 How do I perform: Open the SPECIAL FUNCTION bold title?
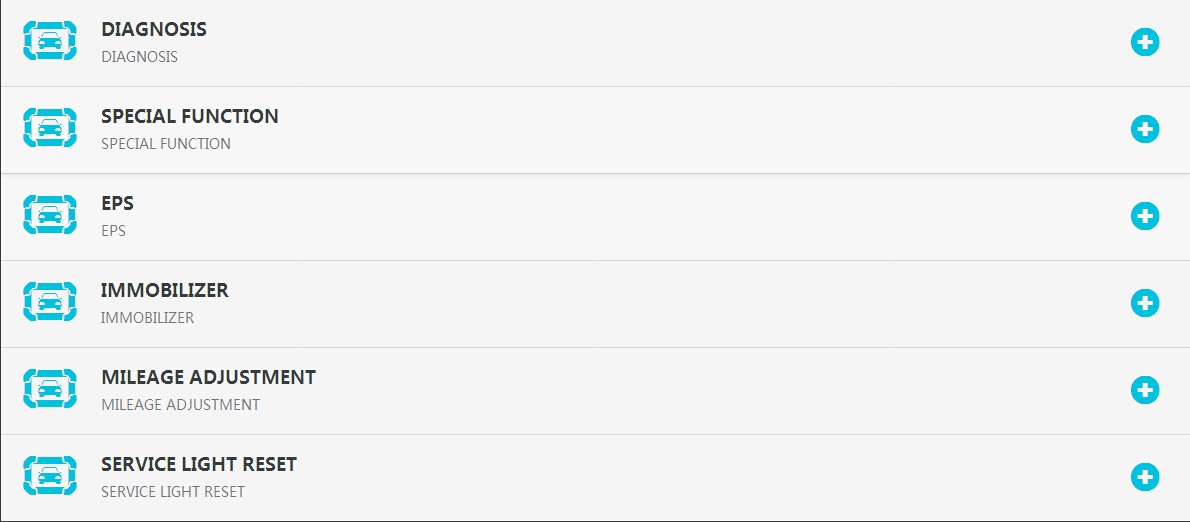[190, 116]
